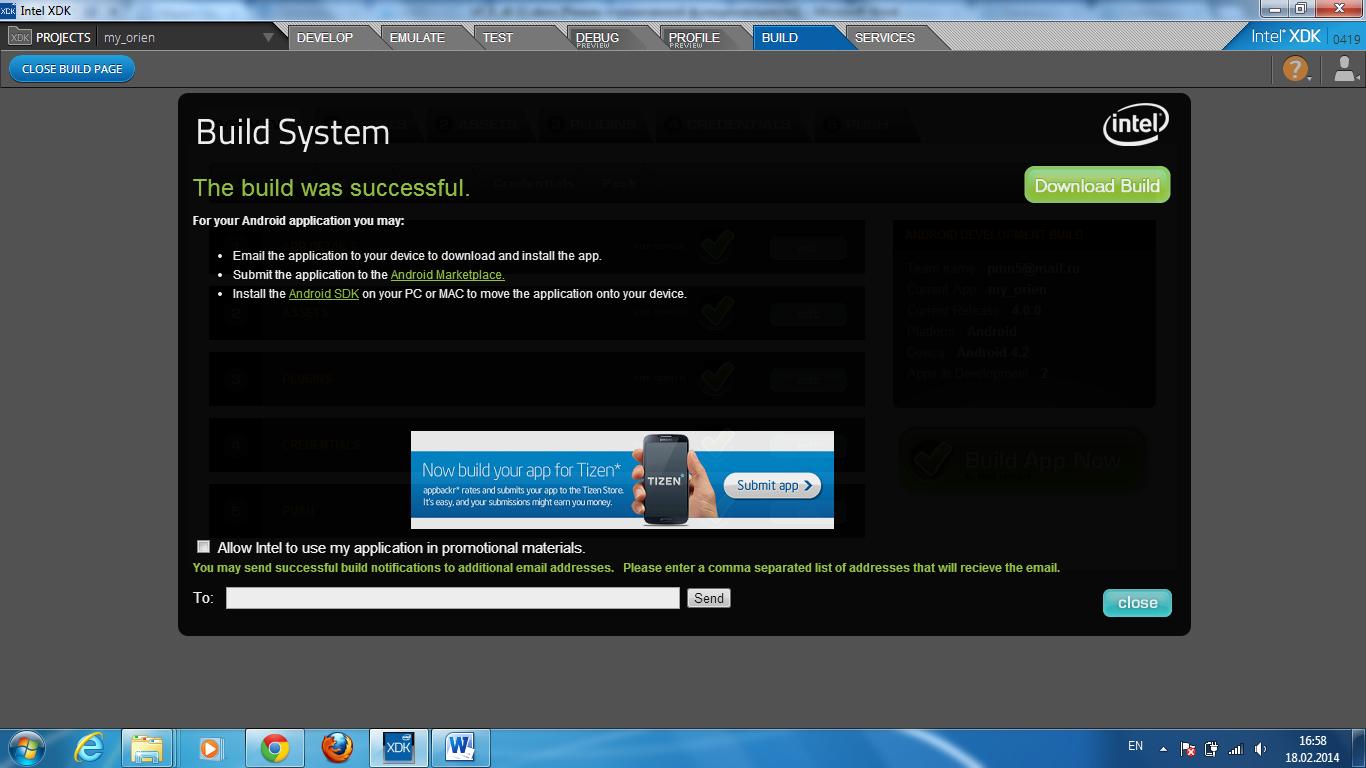Switch to the PROFILE preview tab
The width and height of the screenshot is (1366, 768).
694,38
